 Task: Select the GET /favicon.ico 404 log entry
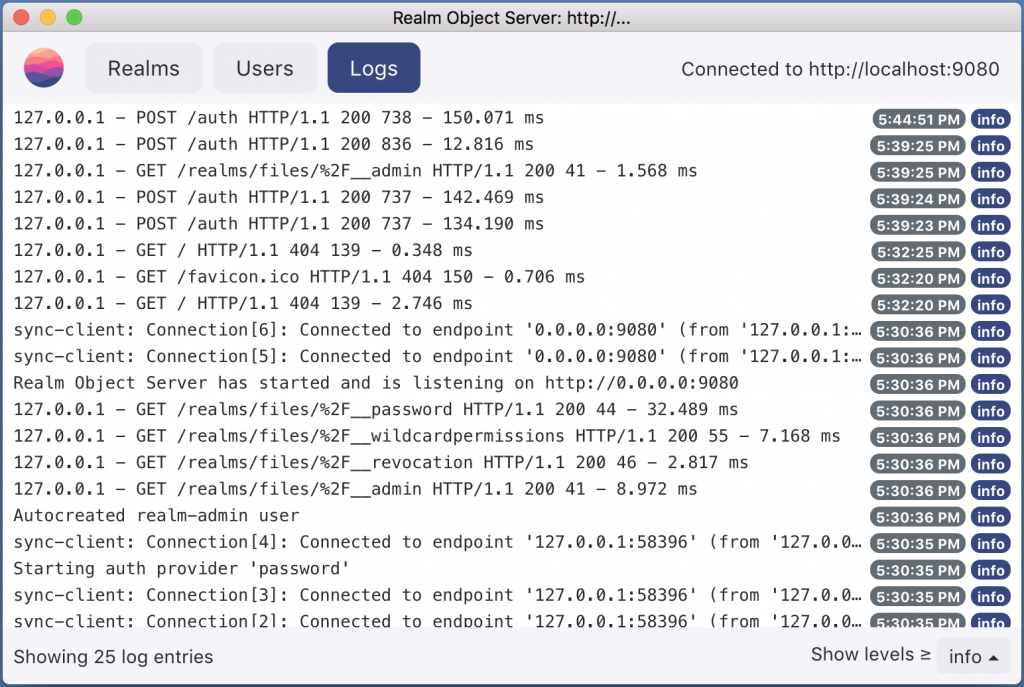pos(512,277)
